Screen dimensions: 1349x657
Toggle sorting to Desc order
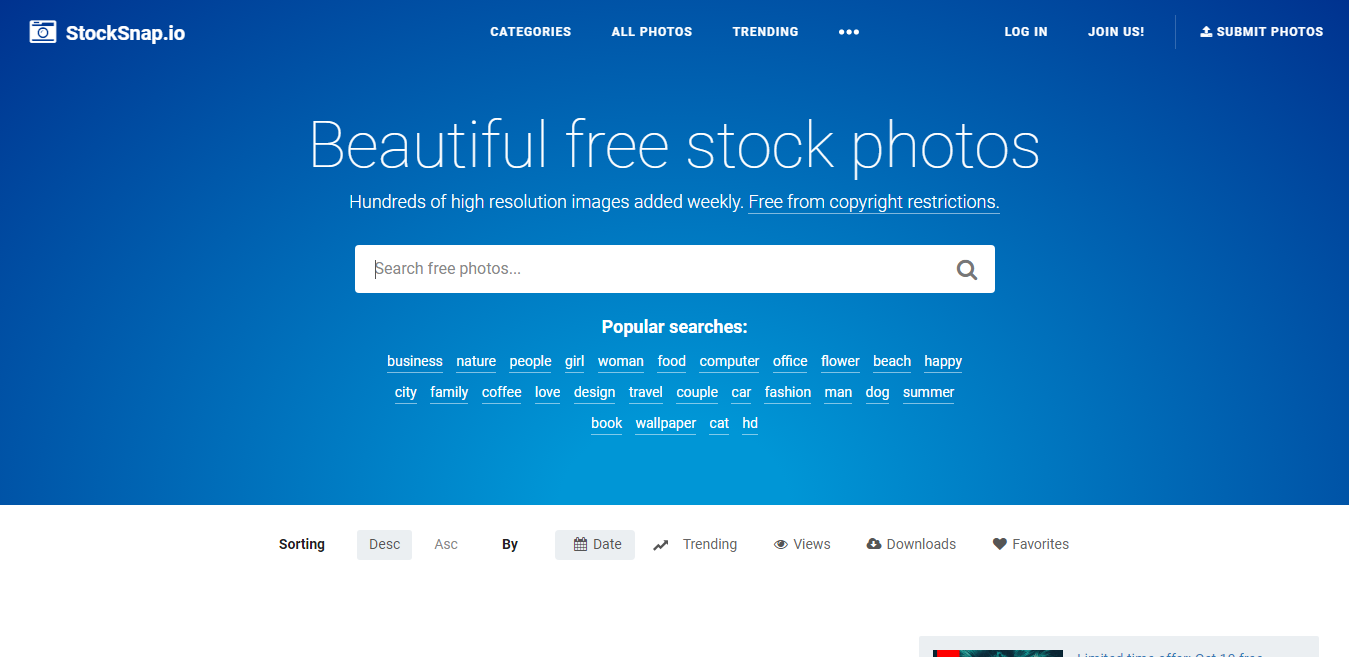click(384, 545)
